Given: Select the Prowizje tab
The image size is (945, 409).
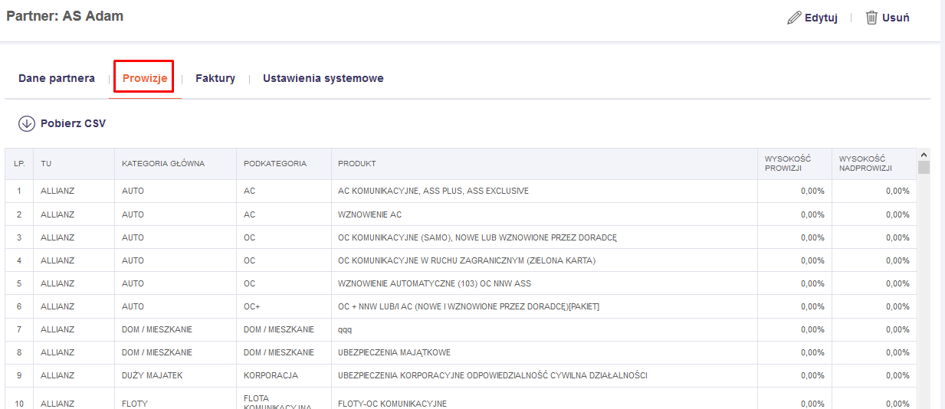Looking at the screenshot, I should 144,78.
